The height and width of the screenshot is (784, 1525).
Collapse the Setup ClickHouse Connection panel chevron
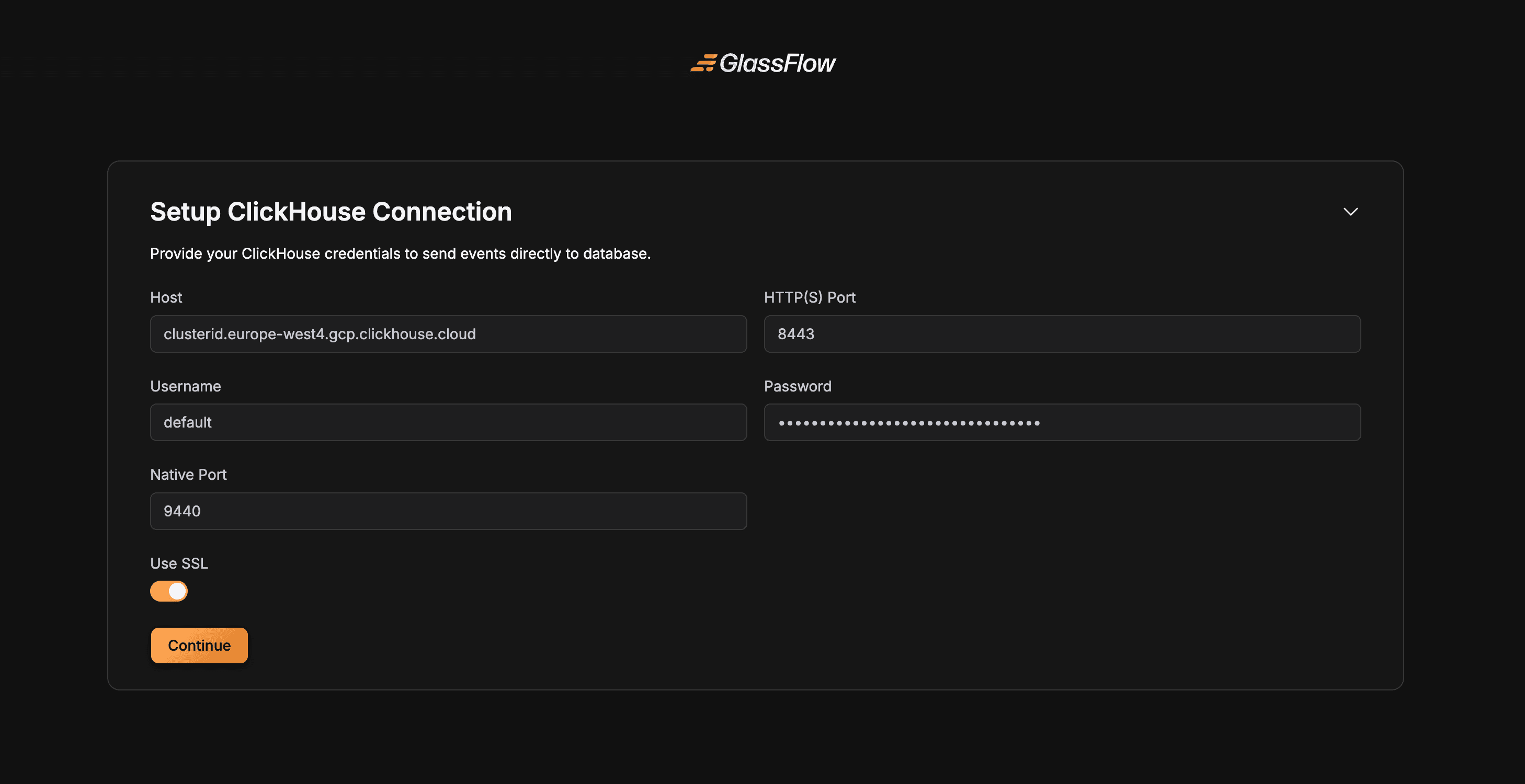pyautogui.click(x=1350, y=211)
